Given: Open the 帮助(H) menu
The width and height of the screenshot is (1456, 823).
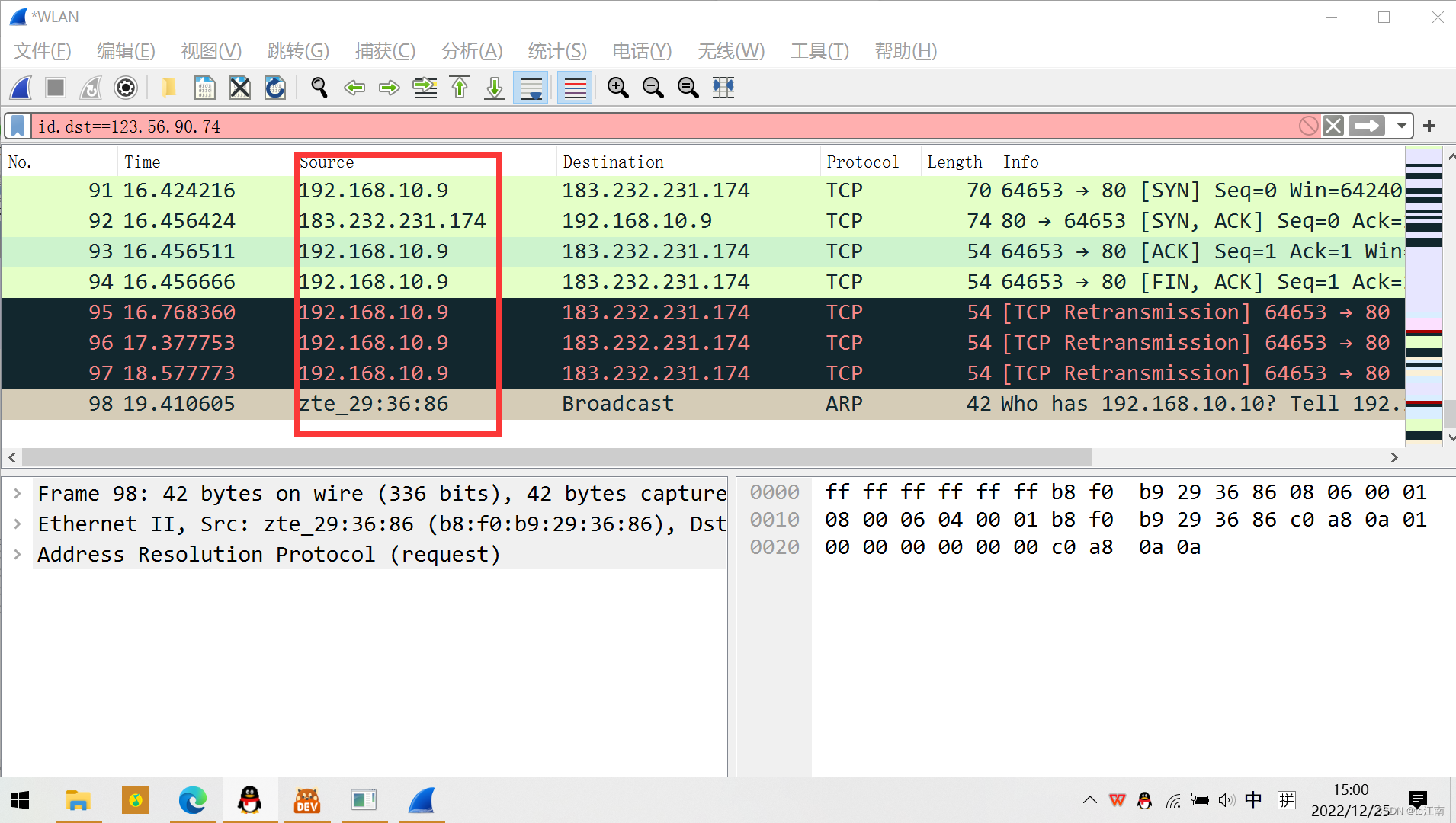Looking at the screenshot, I should pyautogui.click(x=906, y=51).
